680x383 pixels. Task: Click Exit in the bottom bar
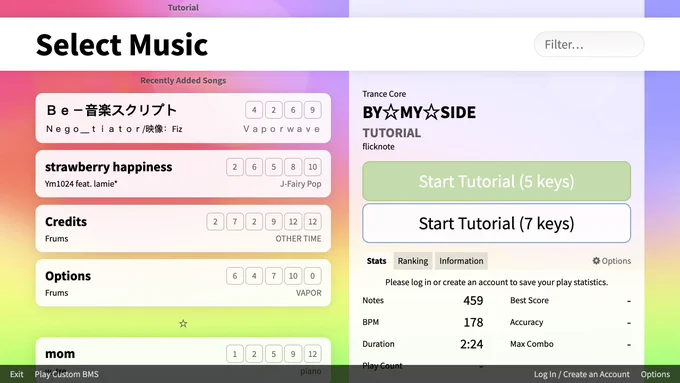coord(16,374)
